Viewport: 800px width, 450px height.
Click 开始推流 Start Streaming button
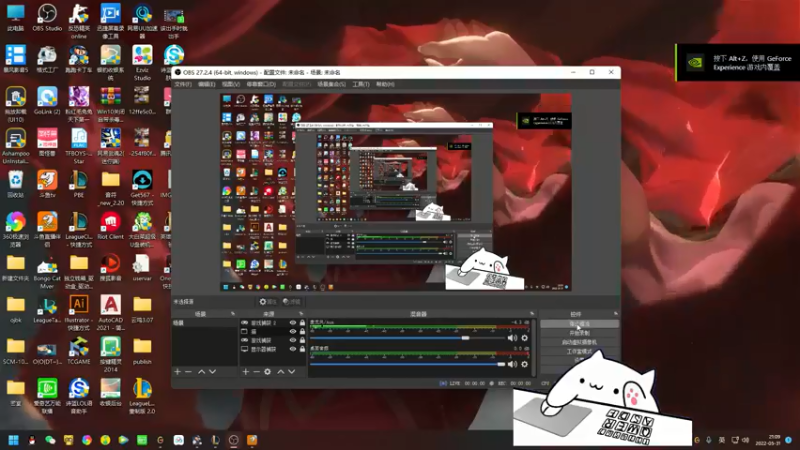[580, 324]
